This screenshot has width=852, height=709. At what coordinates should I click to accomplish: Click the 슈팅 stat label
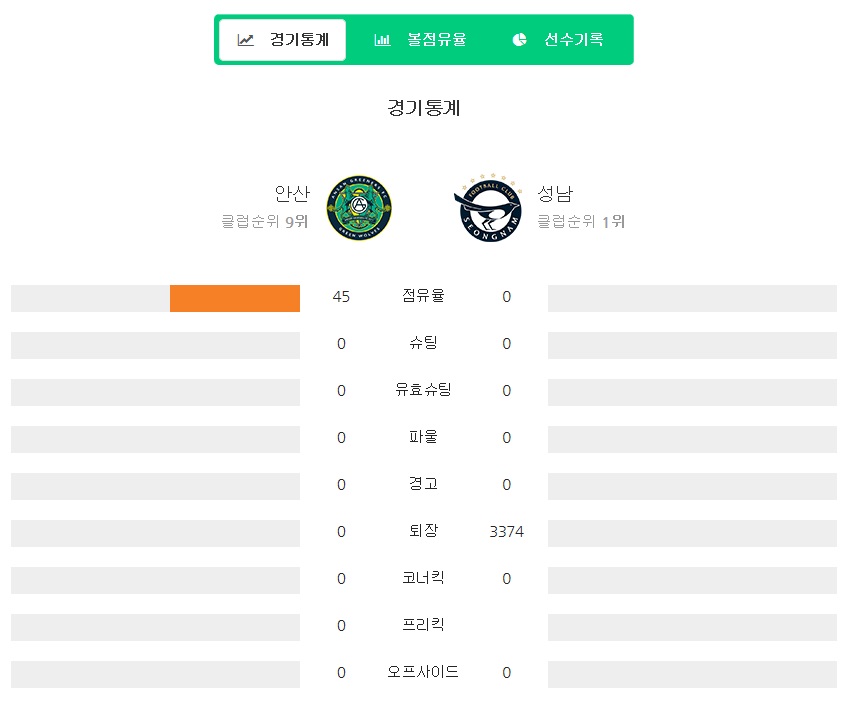[423, 342]
